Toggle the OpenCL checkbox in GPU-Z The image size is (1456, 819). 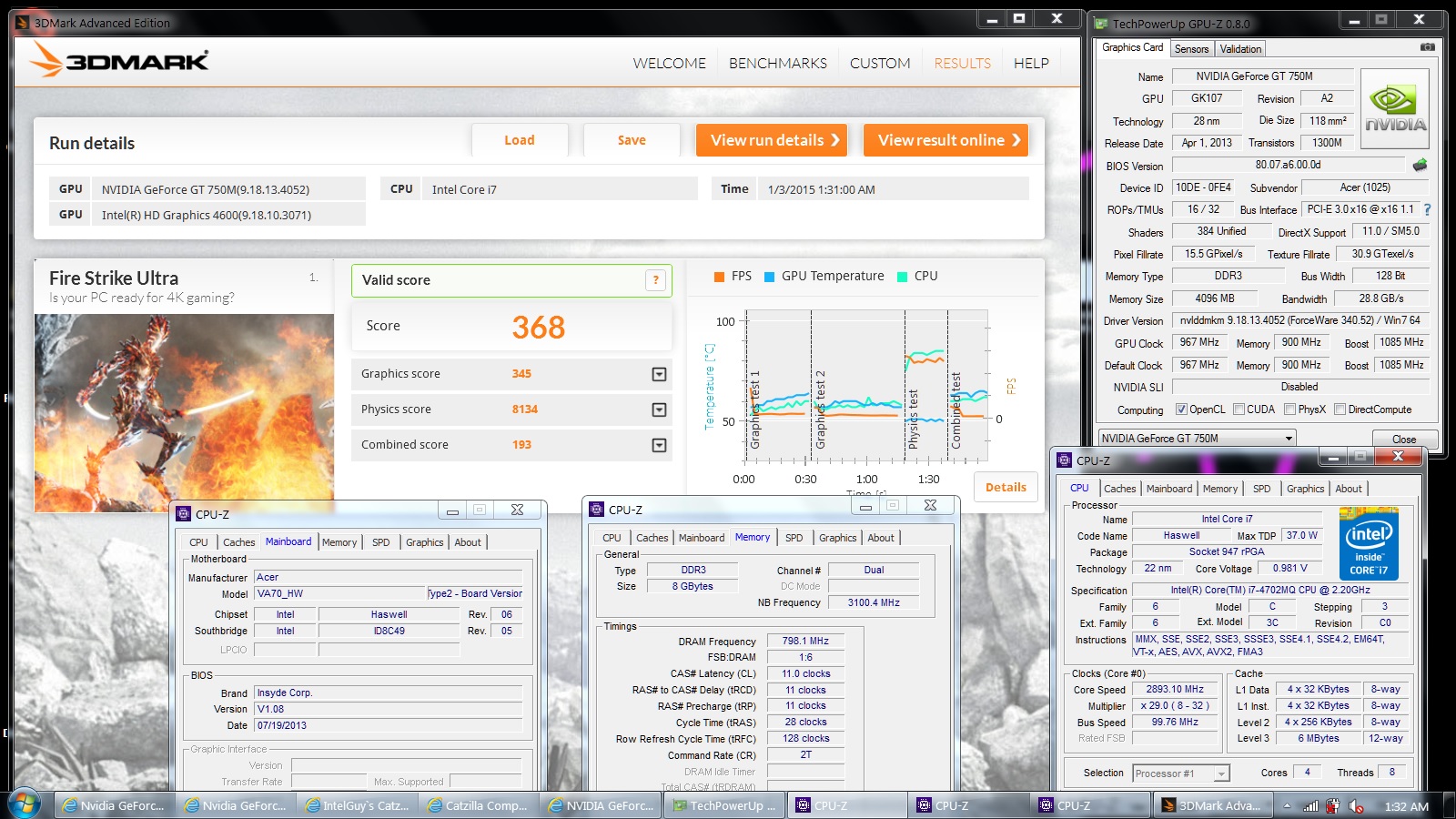click(1181, 409)
